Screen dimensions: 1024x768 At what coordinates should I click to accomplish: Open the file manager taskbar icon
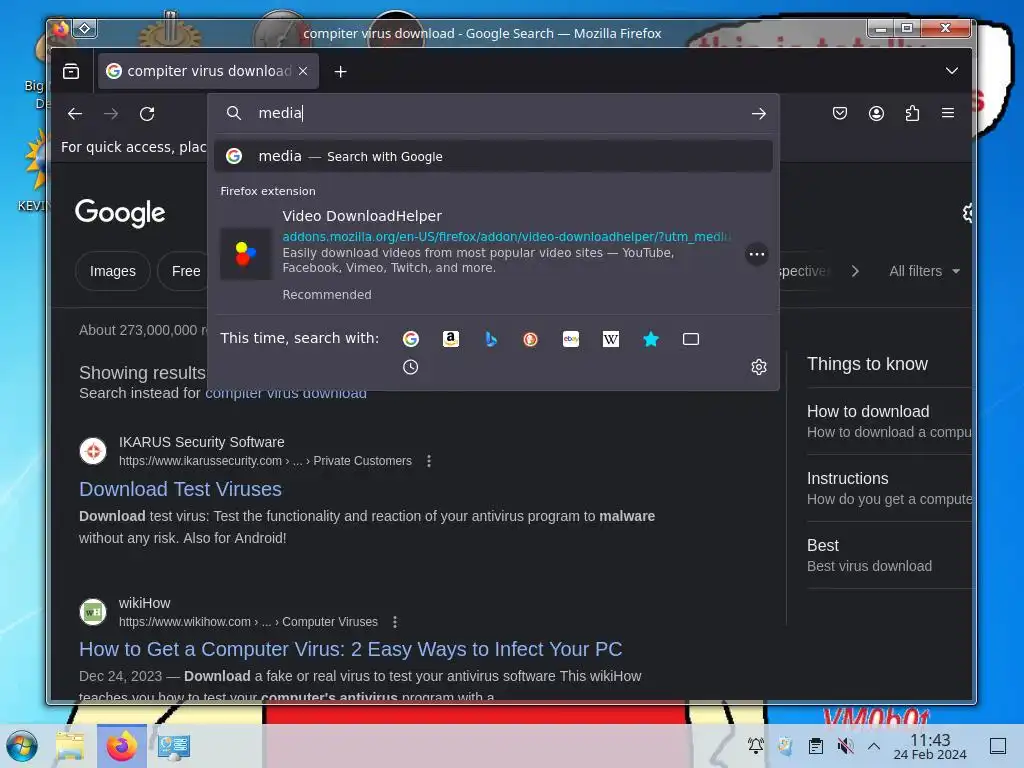coord(70,746)
